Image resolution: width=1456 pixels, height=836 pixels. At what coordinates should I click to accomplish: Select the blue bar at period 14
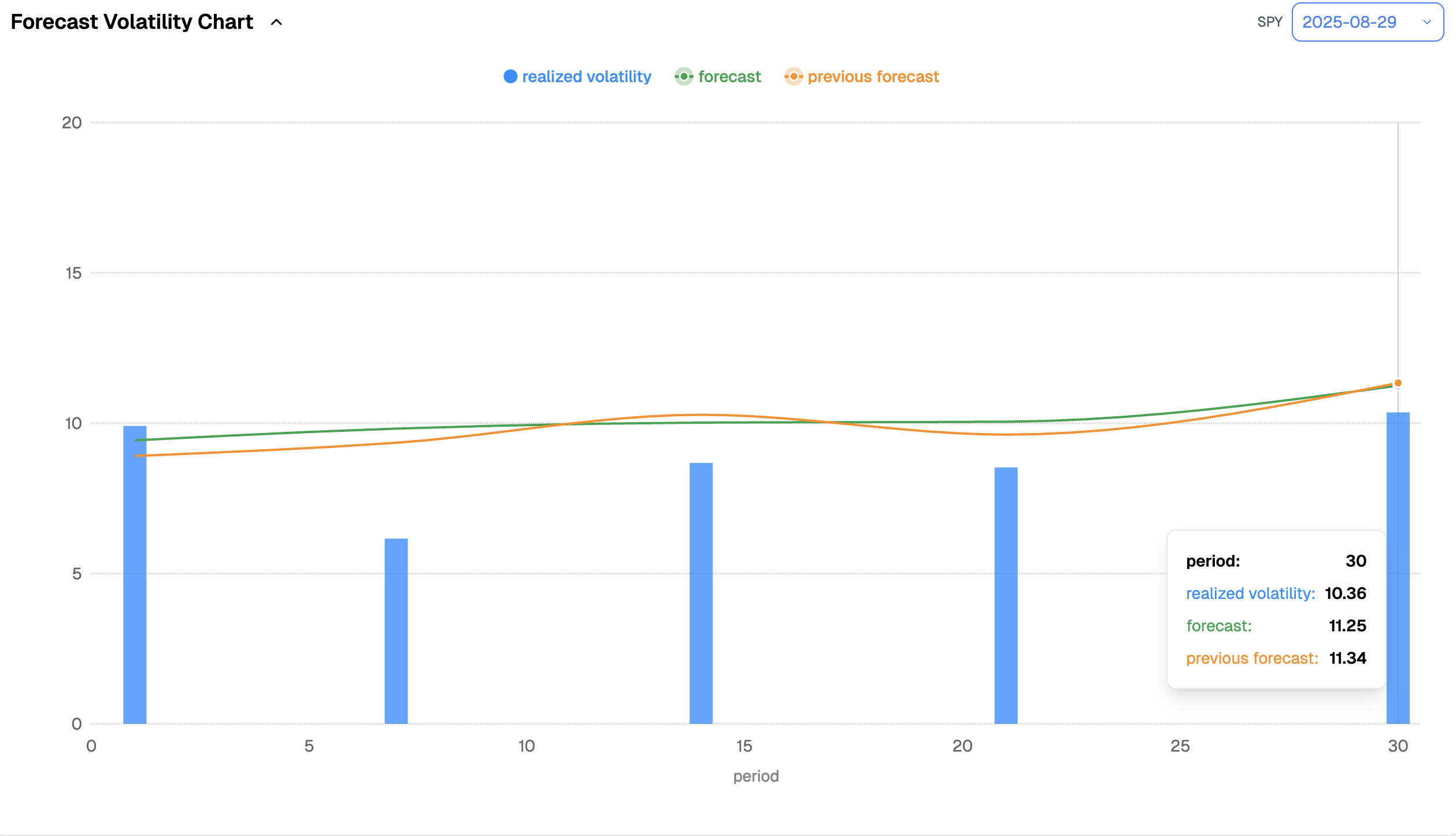click(x=701, y=593)
